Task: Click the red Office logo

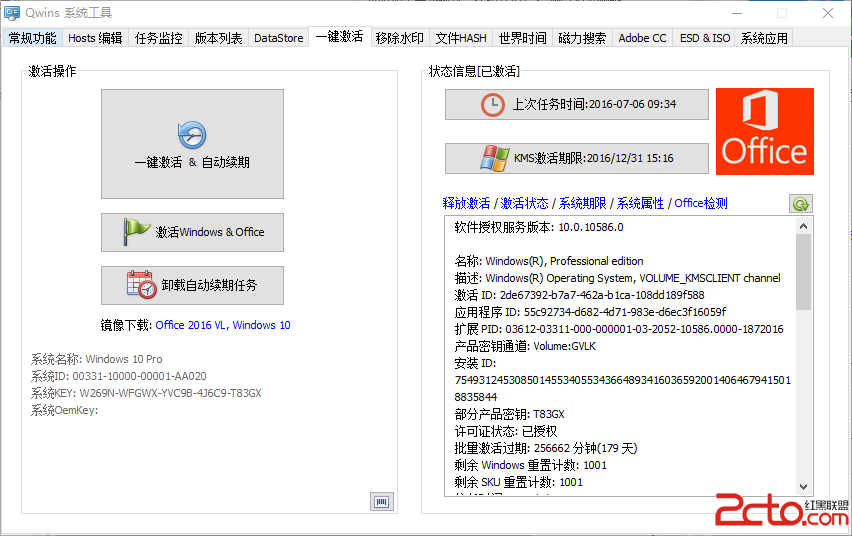Action: pos(764,131)
